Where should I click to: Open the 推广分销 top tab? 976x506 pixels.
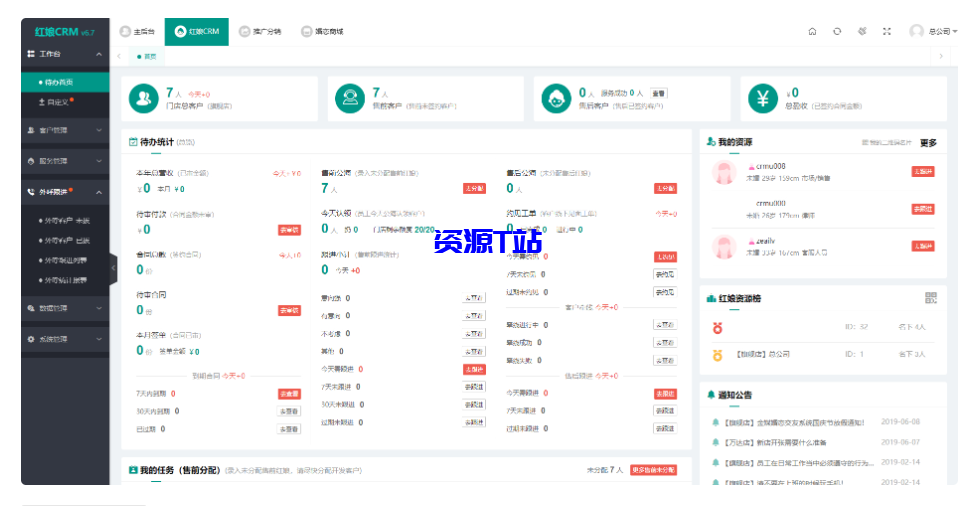260,31
